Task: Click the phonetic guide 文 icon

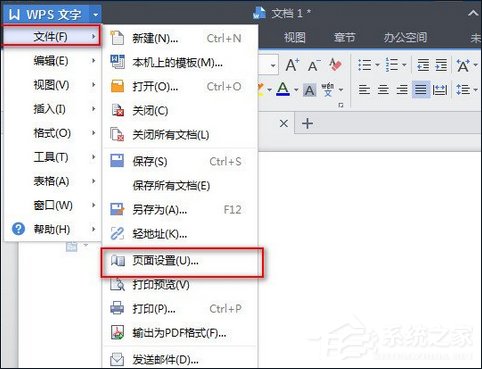Action: pyautogui.click(x=328, y=89)
